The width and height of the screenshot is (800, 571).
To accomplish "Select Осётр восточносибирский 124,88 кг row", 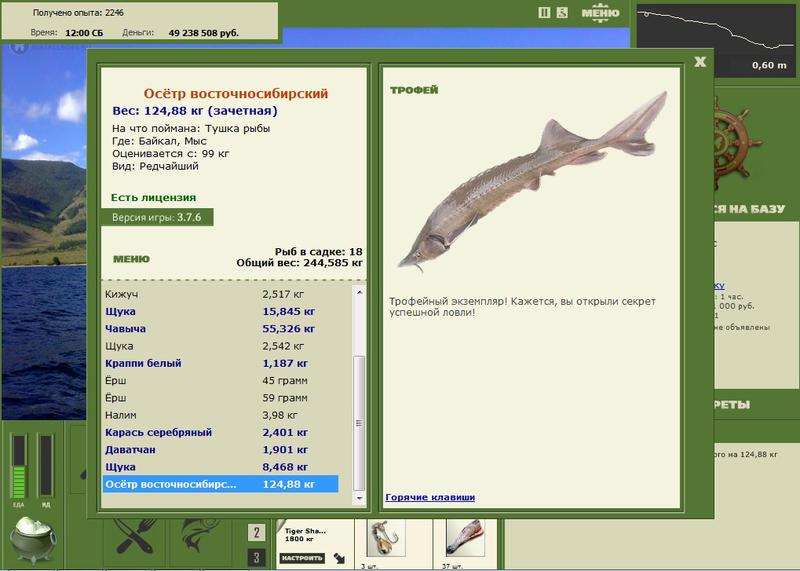I will (x=220, y=484).
